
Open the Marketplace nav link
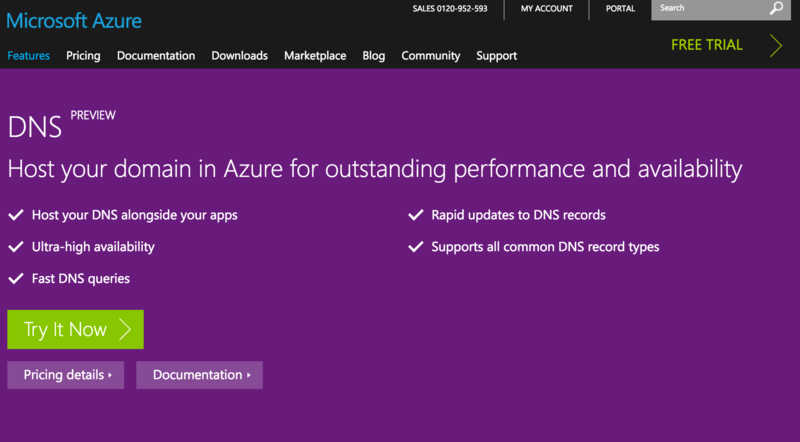coord(315,56)
